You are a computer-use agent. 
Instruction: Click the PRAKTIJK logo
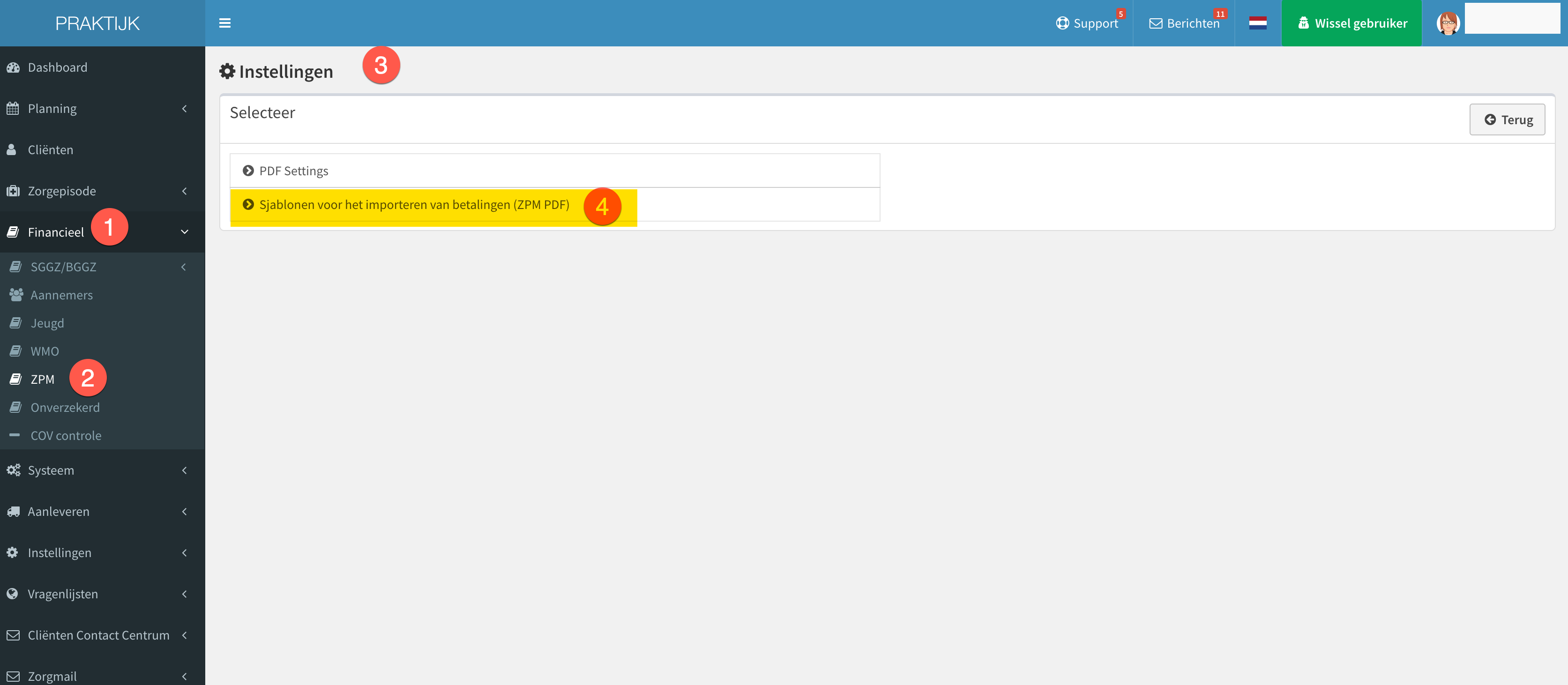tap(97, 23)
